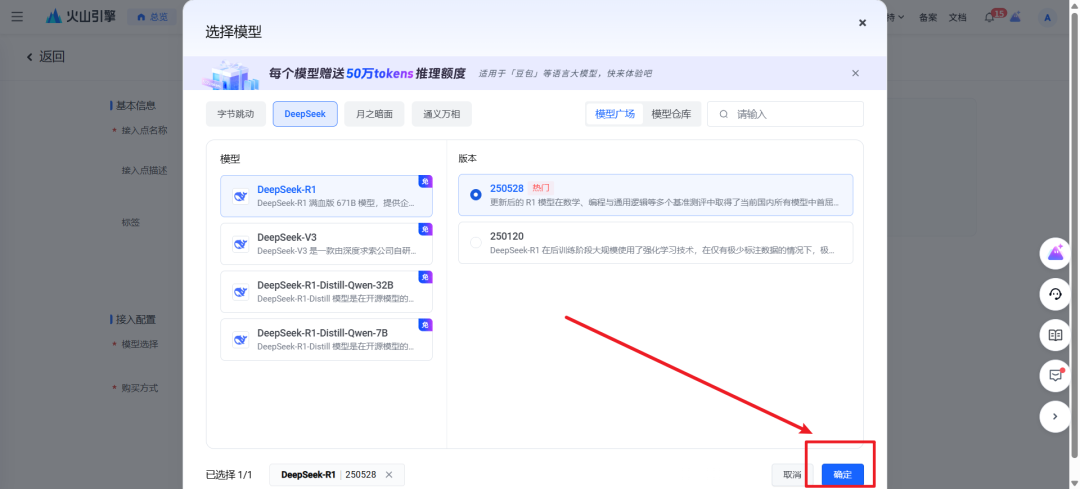Click the 总览 overview button
Image resolution: width=1080 pixels, height=489 pixels.
pyautogui.click(x=152, y=17)
